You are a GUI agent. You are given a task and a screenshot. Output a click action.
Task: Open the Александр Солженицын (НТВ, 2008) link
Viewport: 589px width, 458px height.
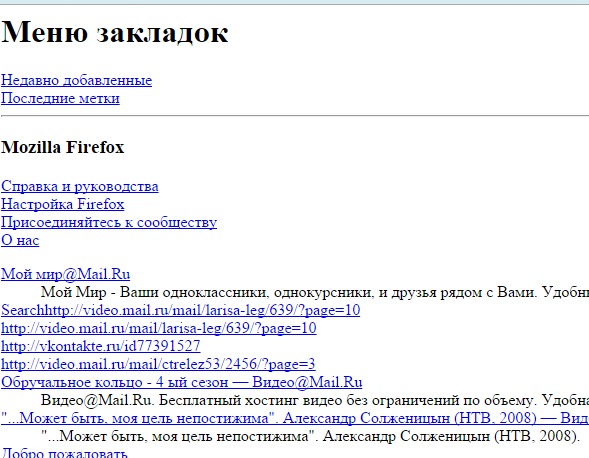pos(295,418)
